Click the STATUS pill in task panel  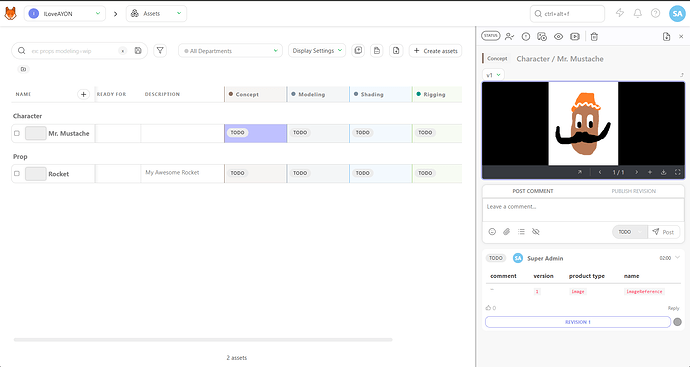pyautogui.click(x=491, y=36)
